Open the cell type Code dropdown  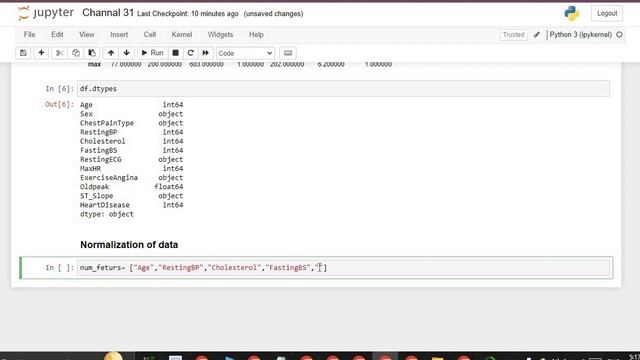point(245,53)
